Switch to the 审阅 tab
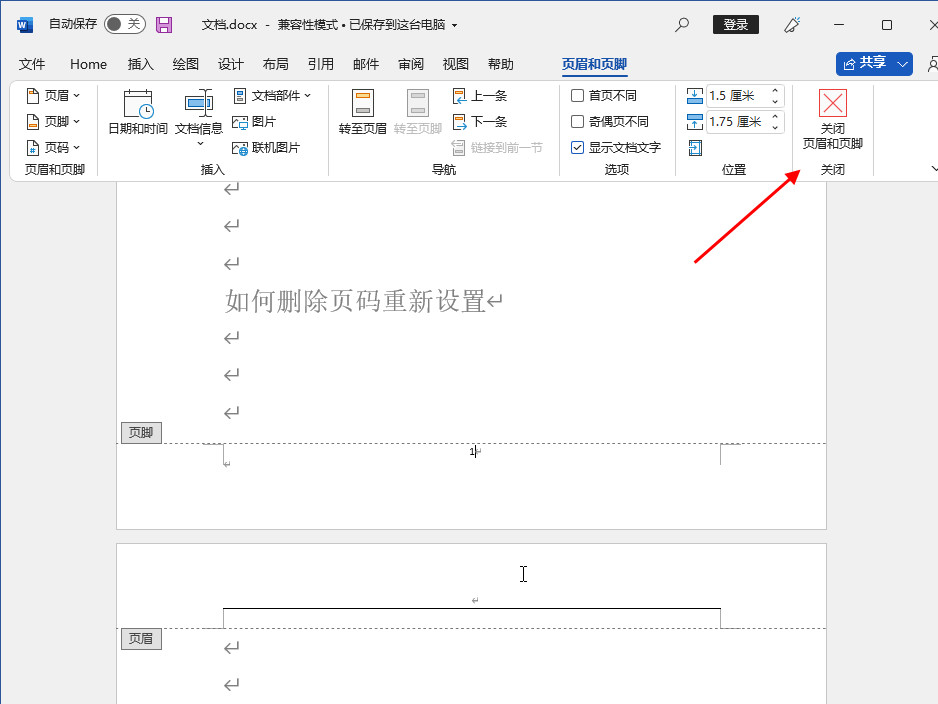 pos(411,64)
